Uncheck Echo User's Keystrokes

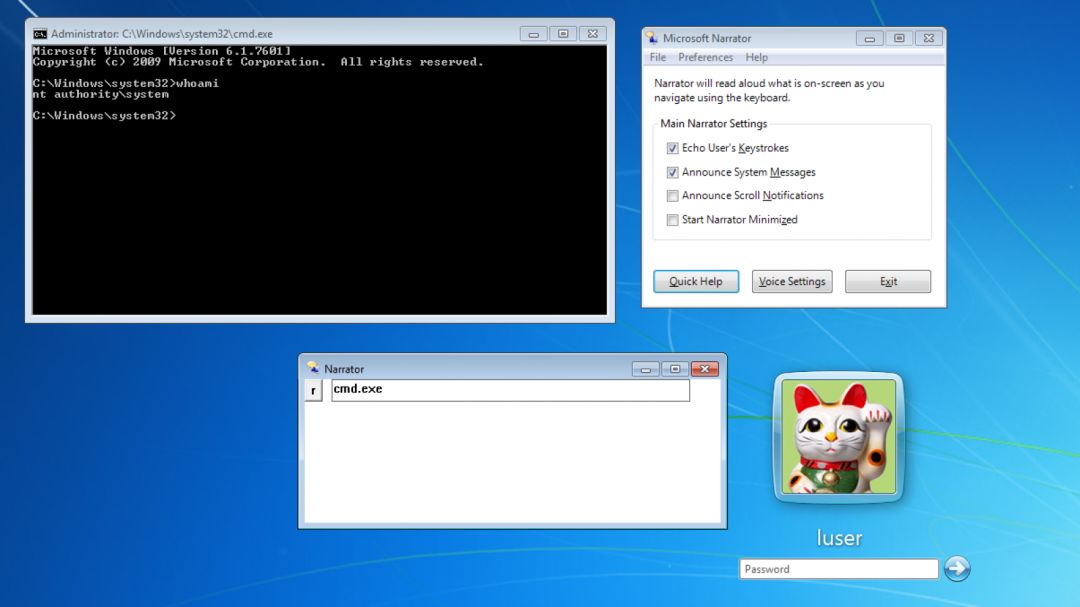click(673, 148)
